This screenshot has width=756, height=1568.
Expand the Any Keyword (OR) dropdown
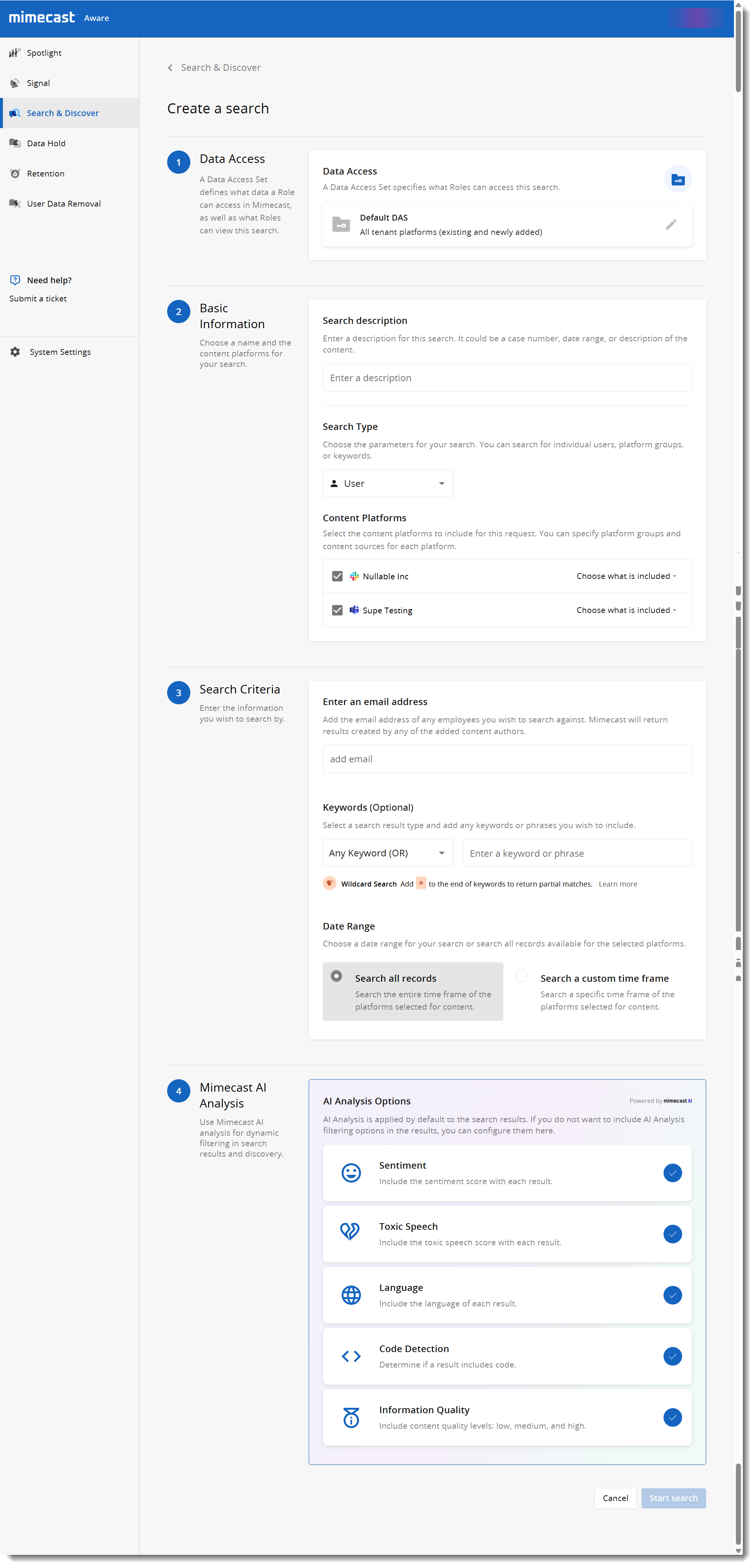pos(388,853)
